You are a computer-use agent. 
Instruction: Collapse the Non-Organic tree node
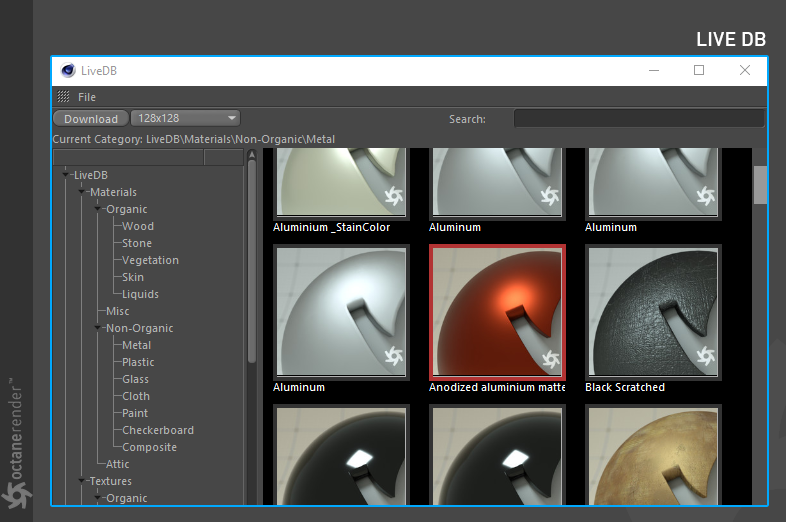[97, 328]
